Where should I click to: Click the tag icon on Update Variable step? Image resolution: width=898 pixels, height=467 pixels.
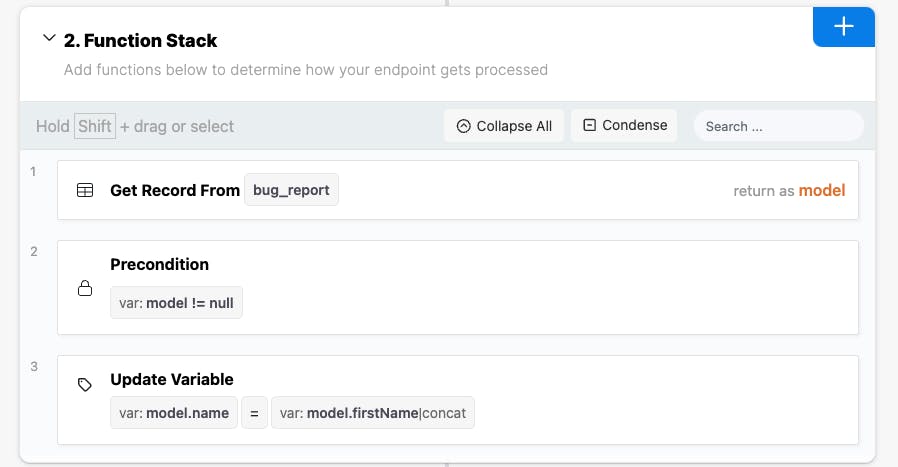click(x=85, y=384)
